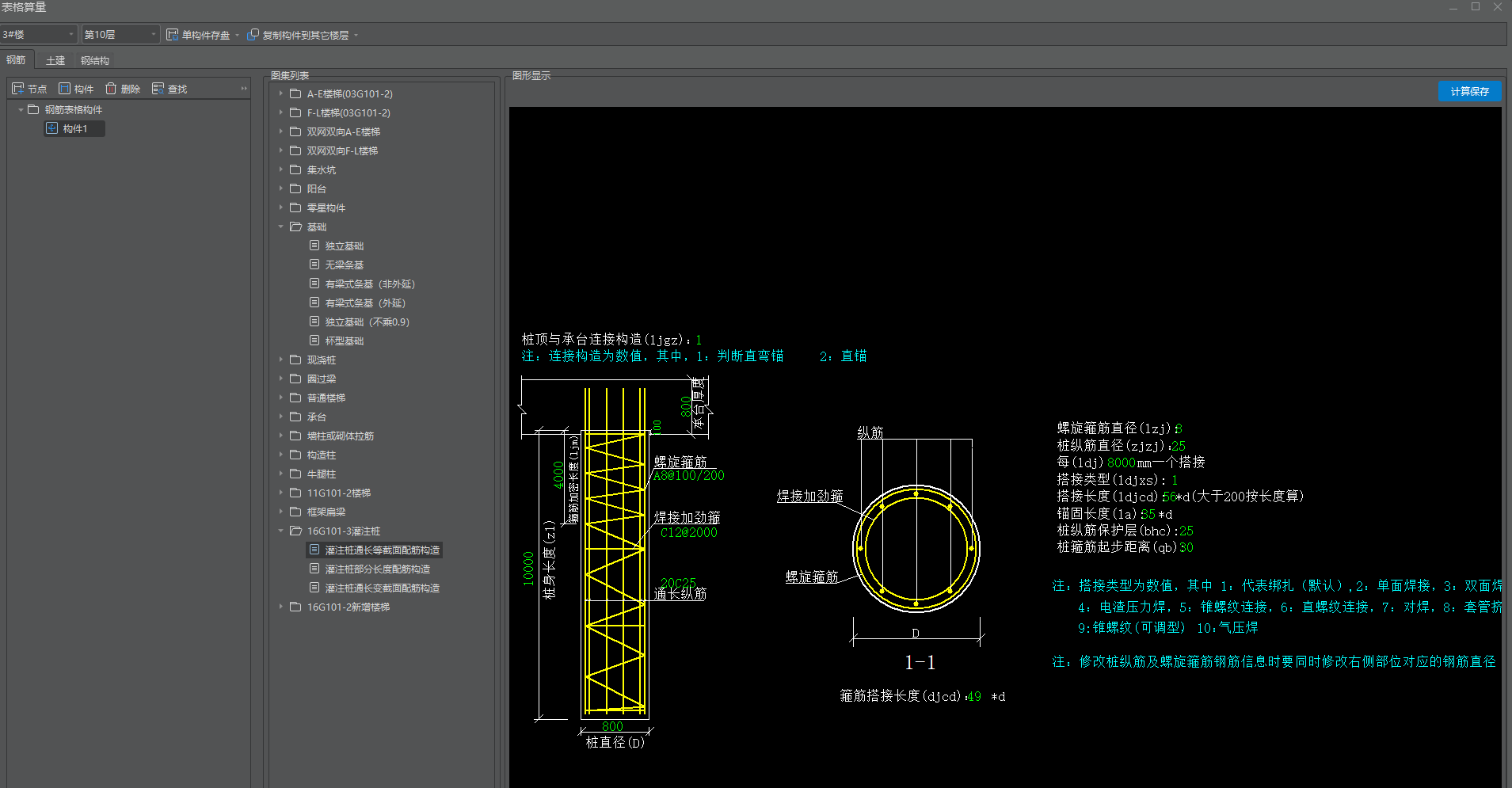The width and height of the screenshot is (1512, 788).
Task: Show hidden toolbar items via overflow chevron
Action: (x=244, y=89)
